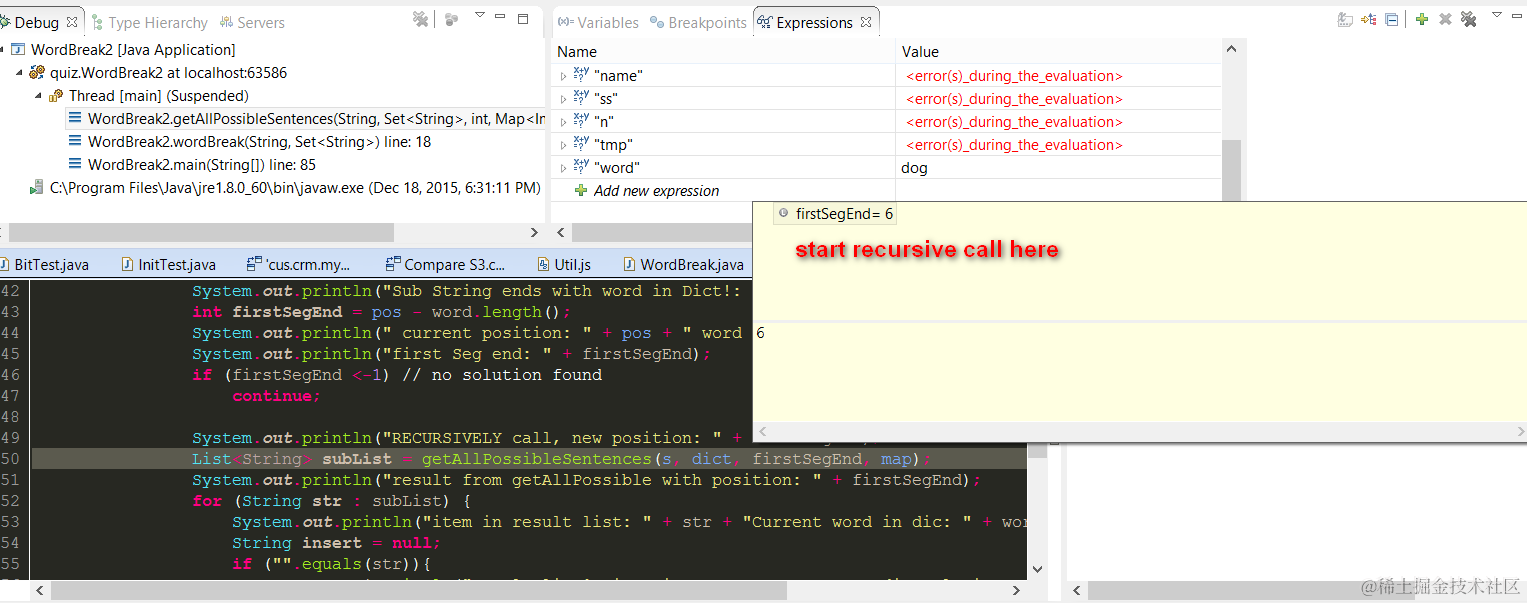This screenshot has height=603, width=1527.
Task: Collapse the Thread [main] (Suspended) node
Action: tap(39, 96)
